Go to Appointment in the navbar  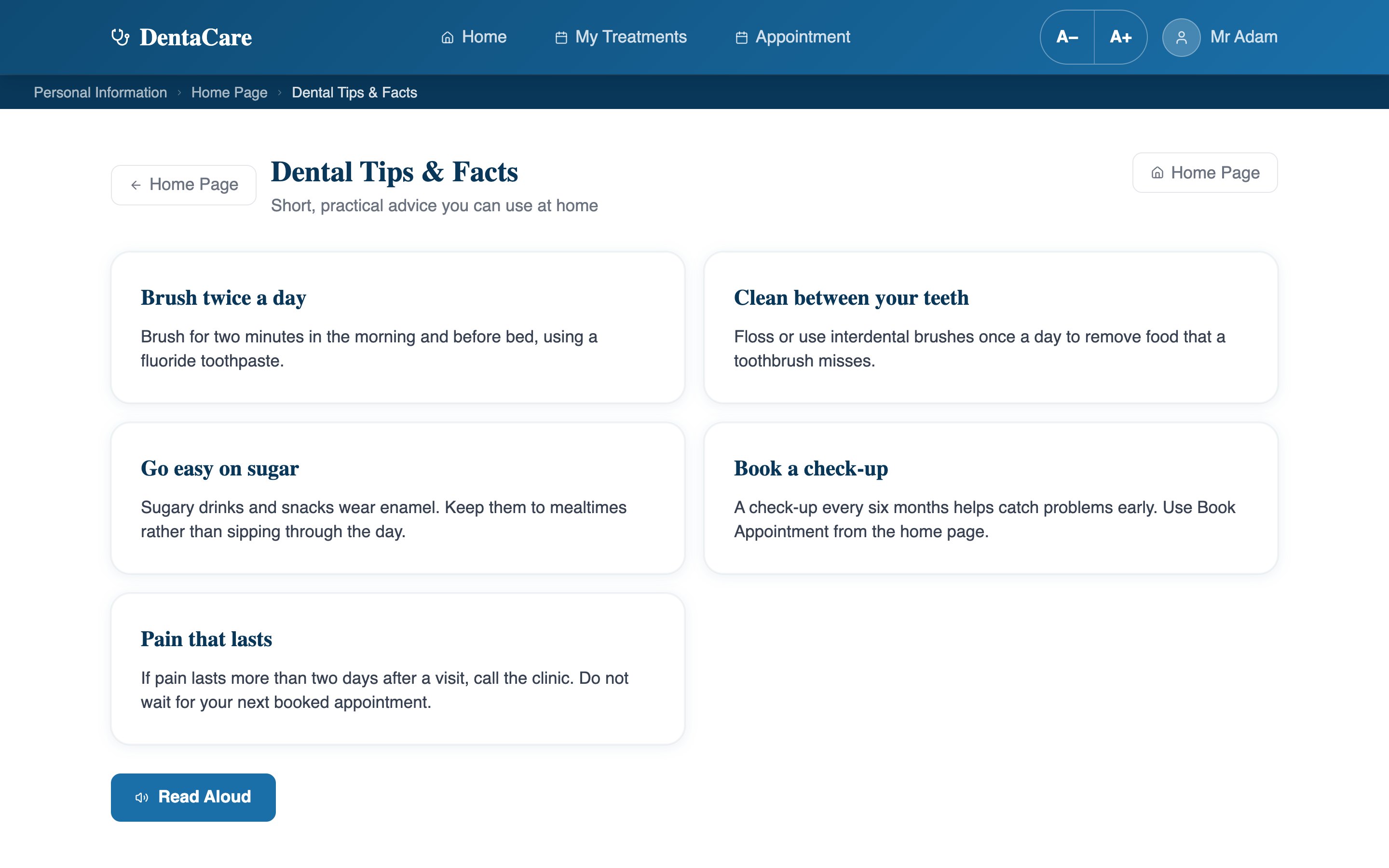(x=793, y=37)
